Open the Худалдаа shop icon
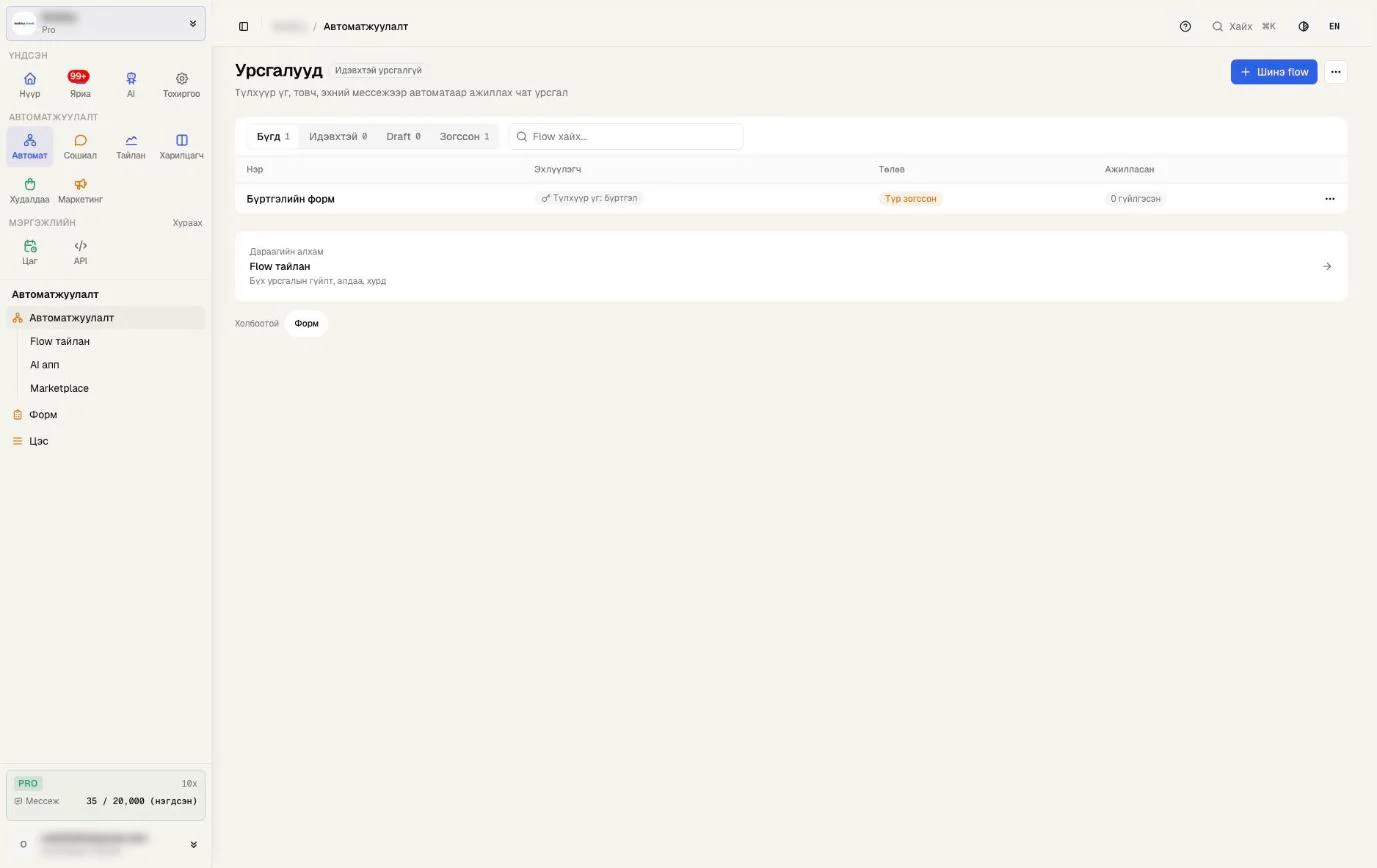Screen dimensions: 1377x868 pos(30,190)
